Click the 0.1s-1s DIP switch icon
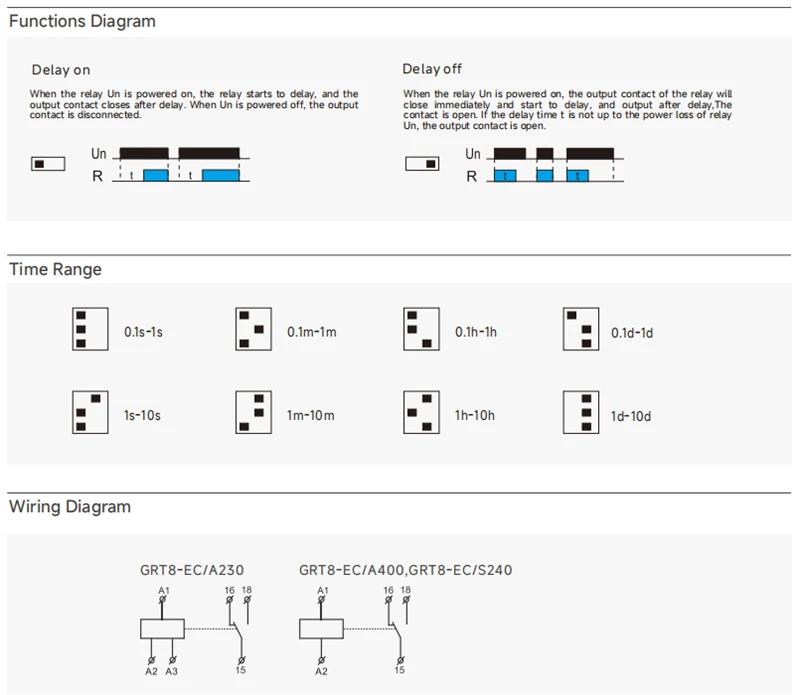 90,329
